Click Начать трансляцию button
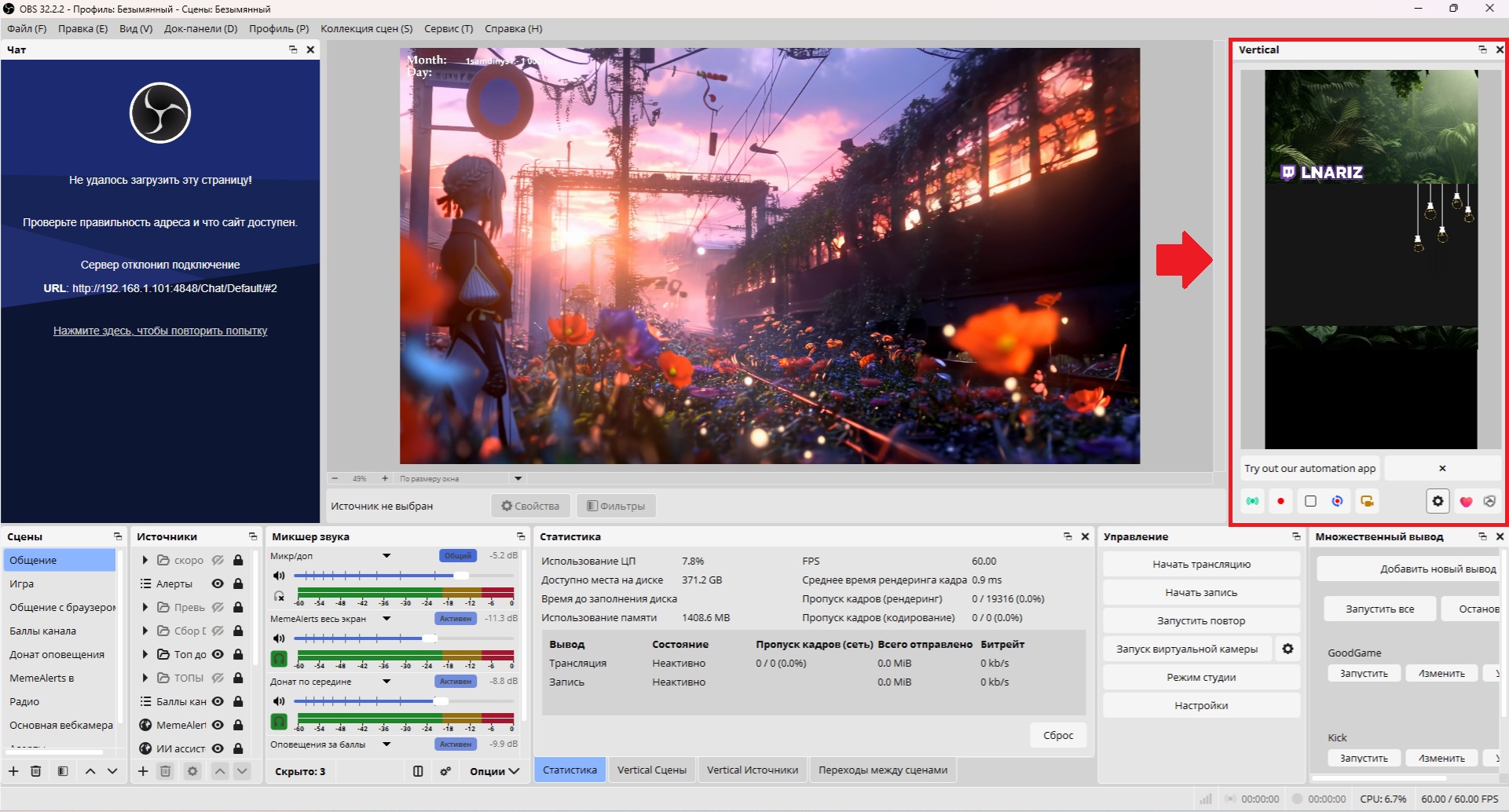The height and width of the screenshot is (812, 1509). 1201,565
